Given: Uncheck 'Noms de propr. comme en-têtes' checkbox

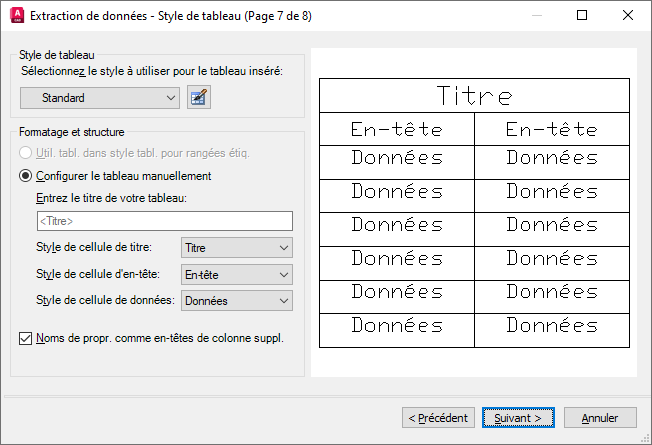Looking at the screenshot, I should point(26,338).
